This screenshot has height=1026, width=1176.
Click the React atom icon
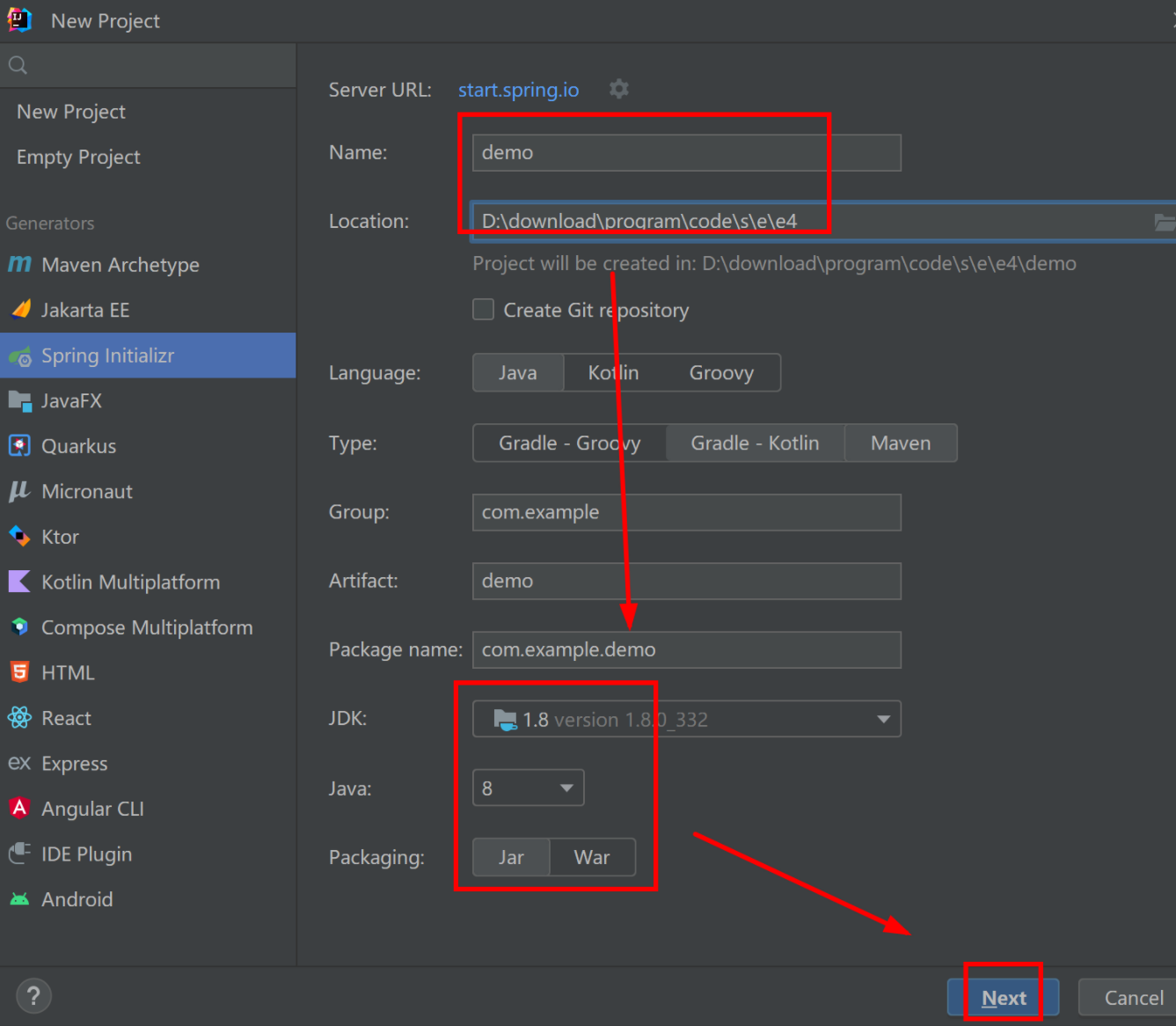[x=19, y=718]
